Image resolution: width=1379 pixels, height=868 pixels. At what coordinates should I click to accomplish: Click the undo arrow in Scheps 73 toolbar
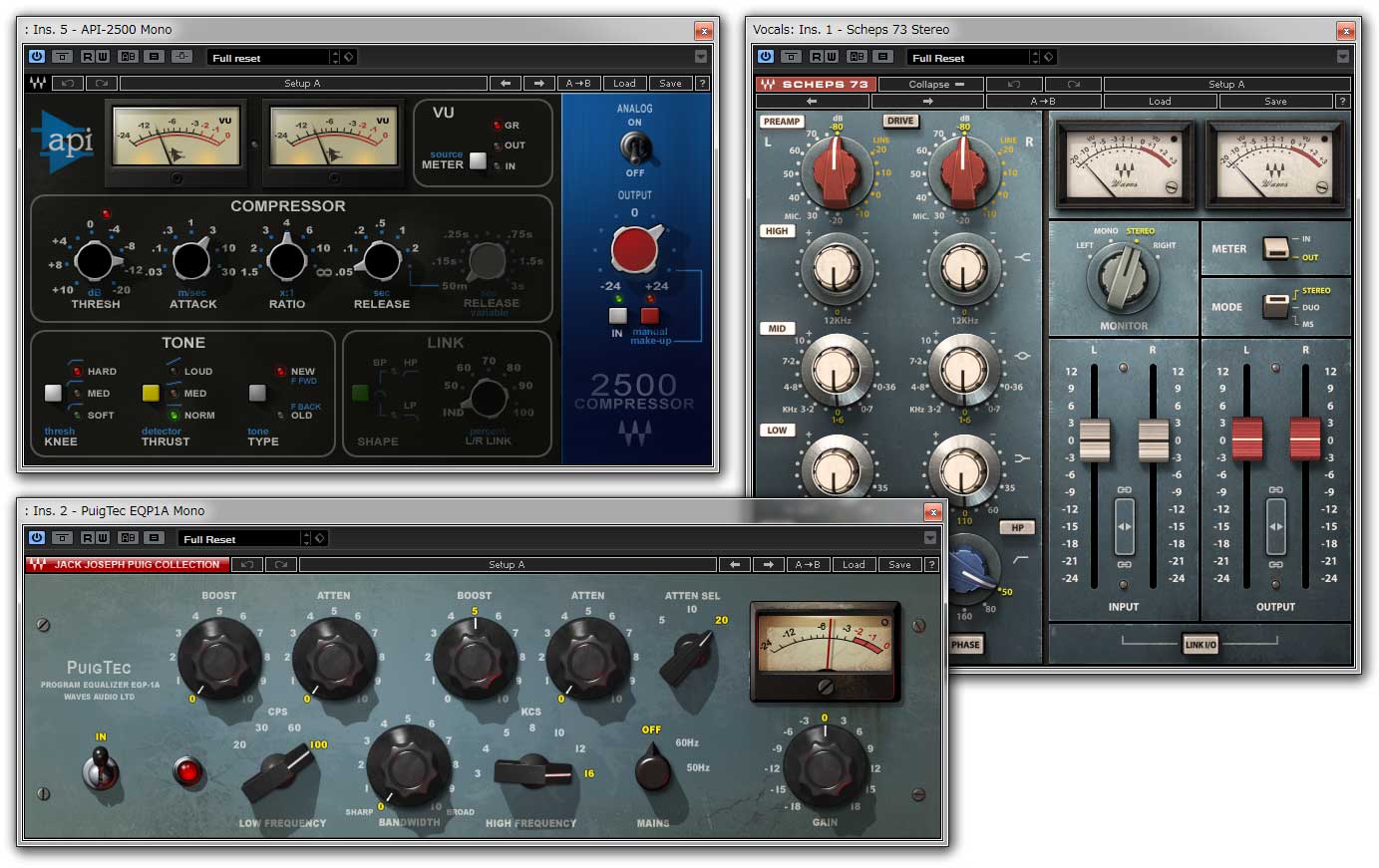coord(1014,85)
